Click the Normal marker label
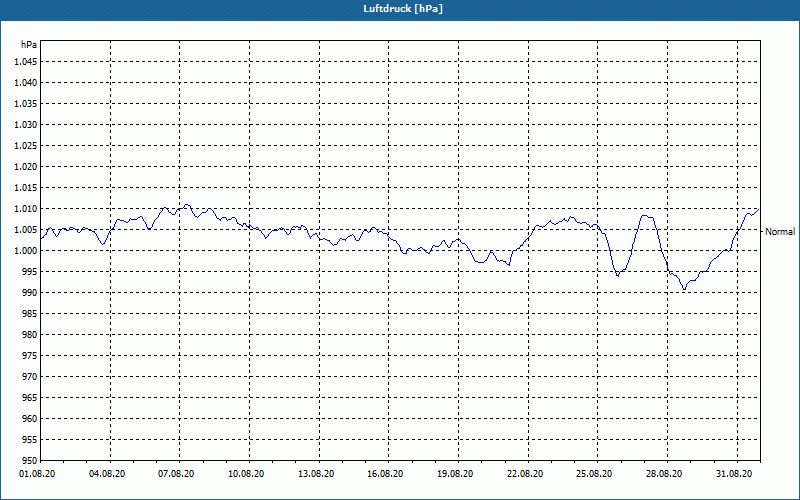The height and width of the screenshot is (500, 800). pyautogui.click(x=780, y=232)
